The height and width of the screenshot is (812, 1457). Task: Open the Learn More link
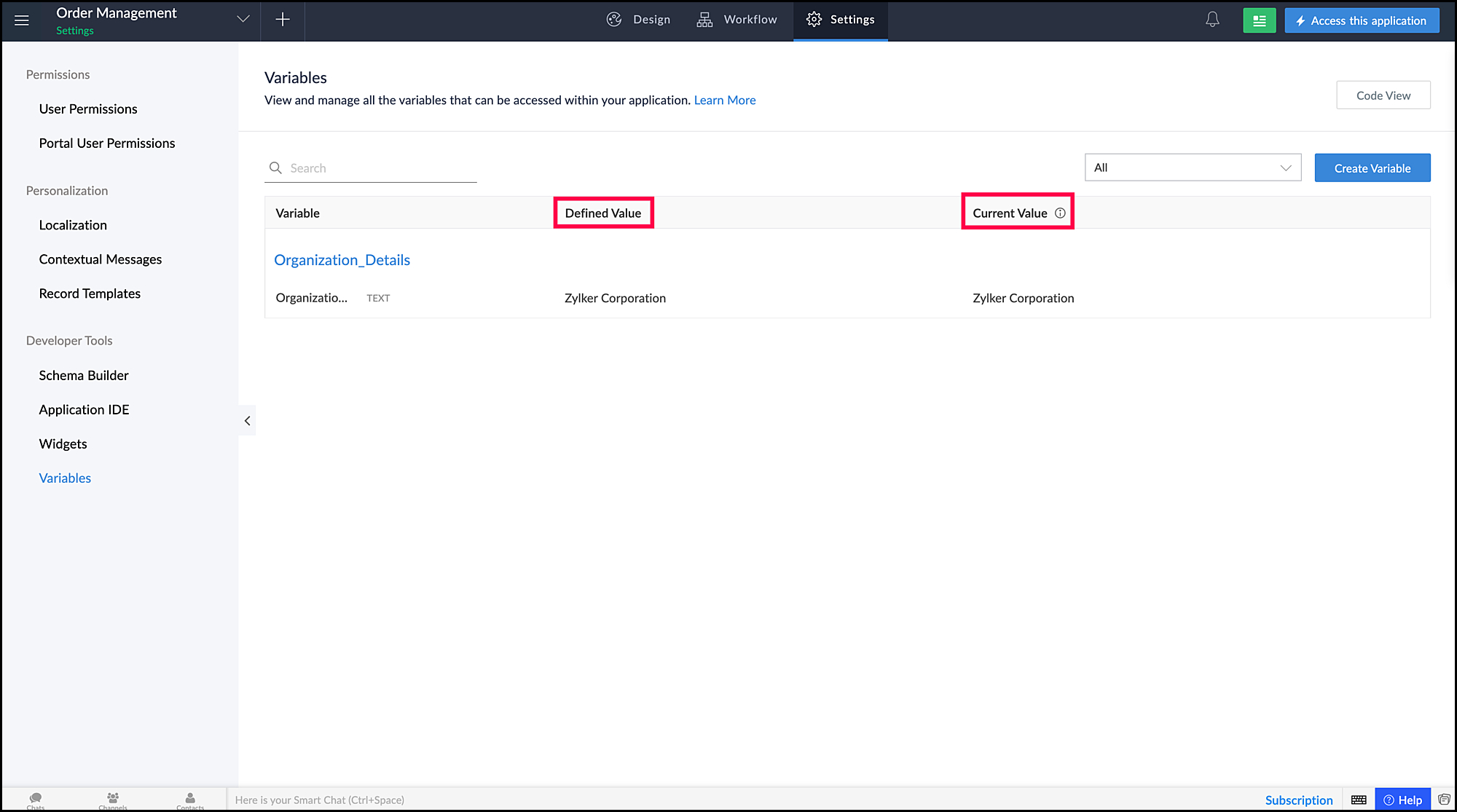click(724, 100)
